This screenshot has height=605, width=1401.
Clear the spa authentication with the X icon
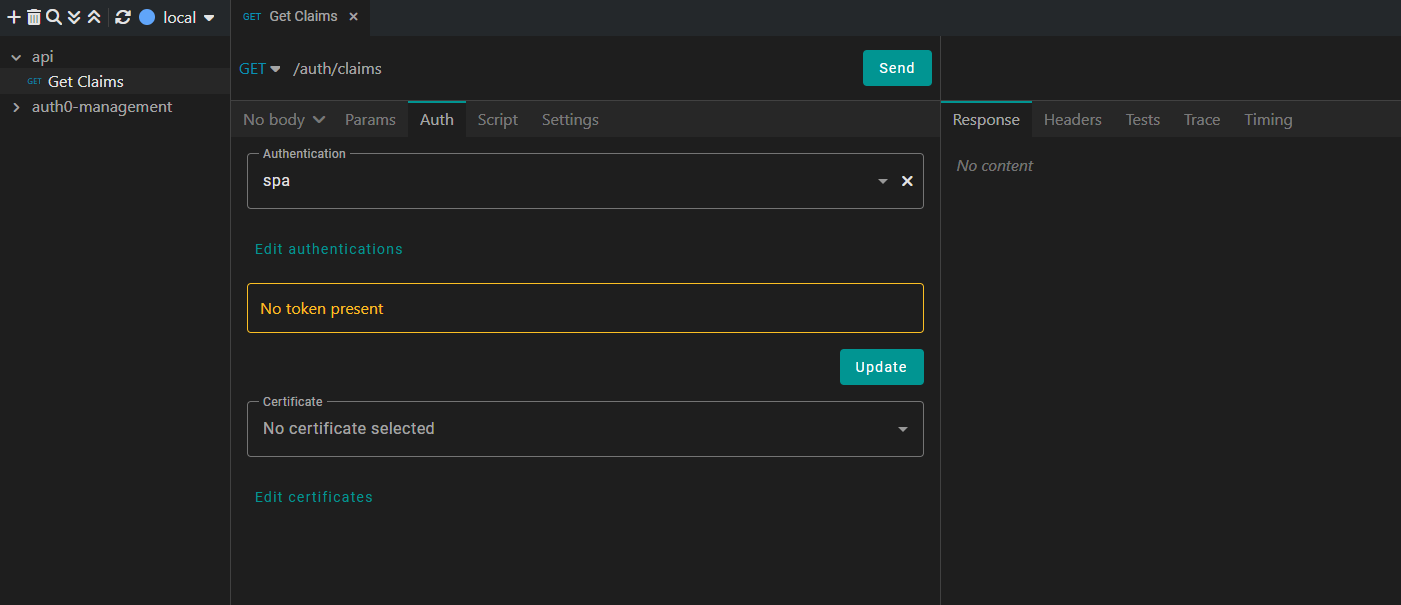coord(907,181)
